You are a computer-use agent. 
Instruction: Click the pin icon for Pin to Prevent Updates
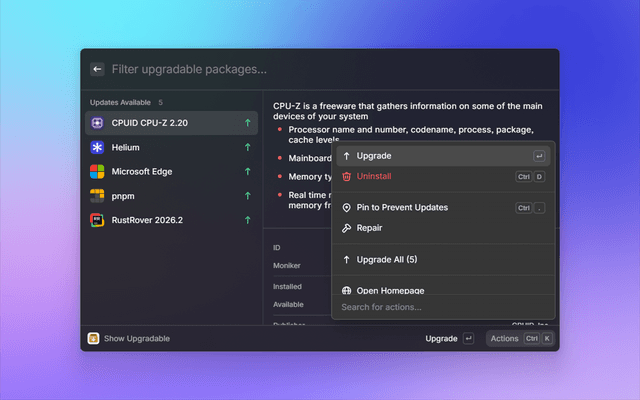click(x=347, y=207)
